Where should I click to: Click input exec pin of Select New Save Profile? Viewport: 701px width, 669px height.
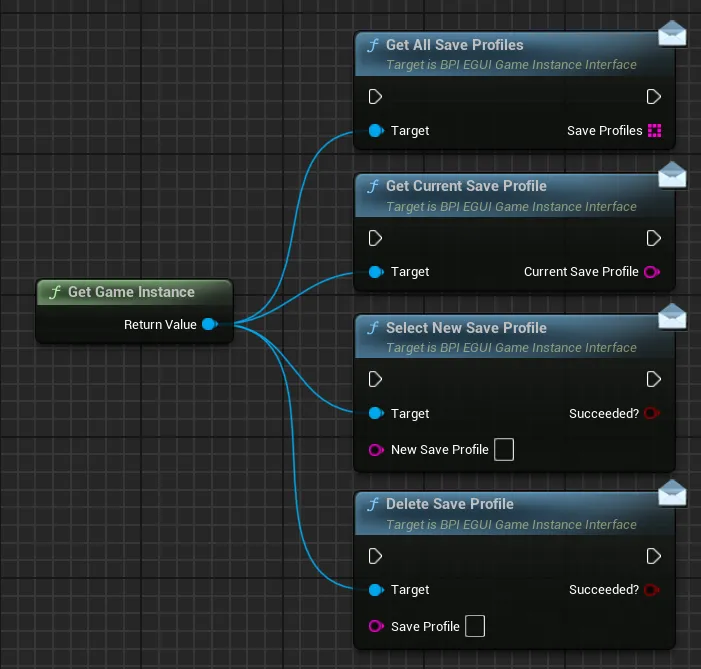pyautogui.click(x=375, y=379)
